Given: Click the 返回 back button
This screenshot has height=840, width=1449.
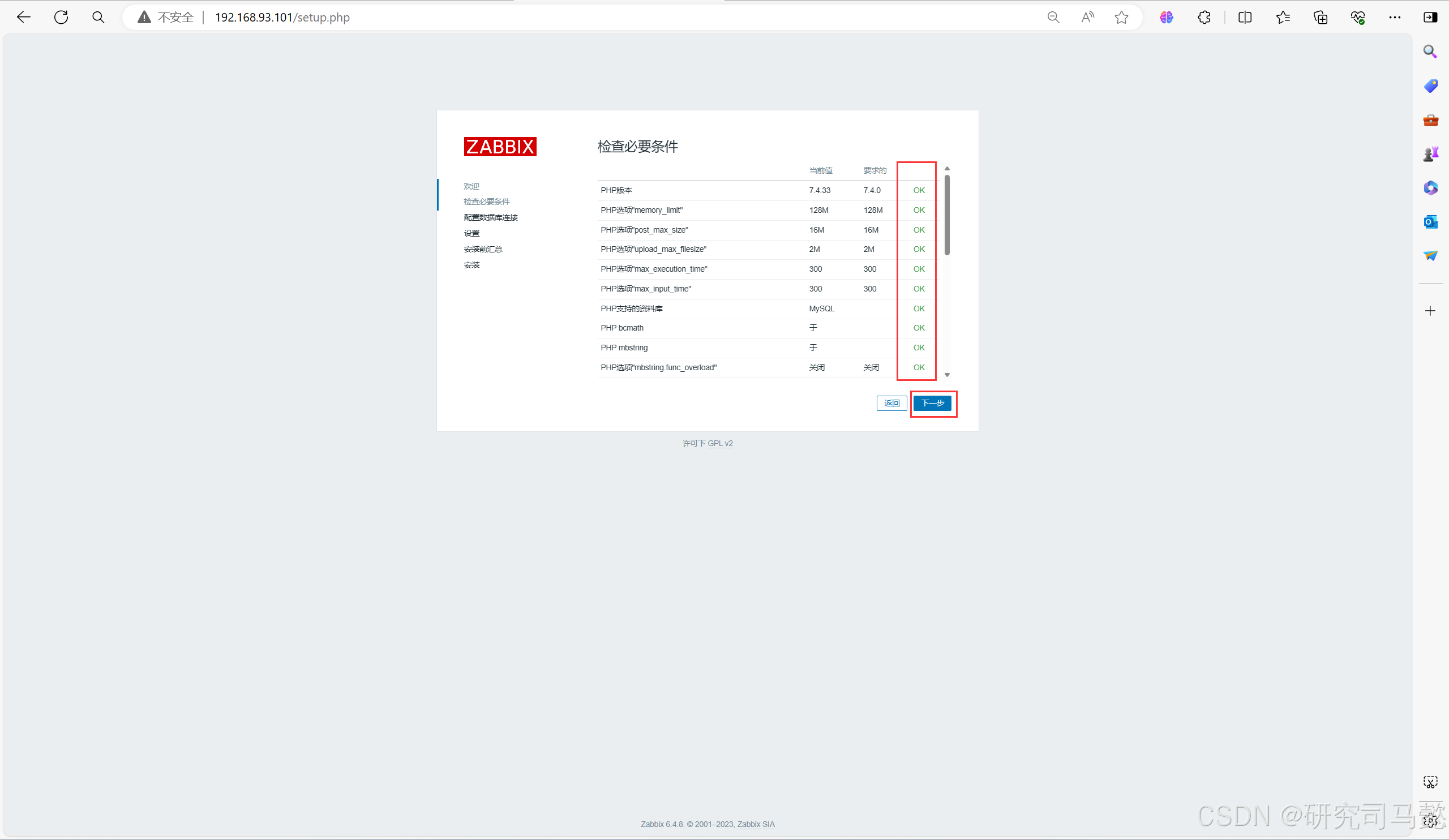Looking at the screenshot, I should [x=891, y=403].
